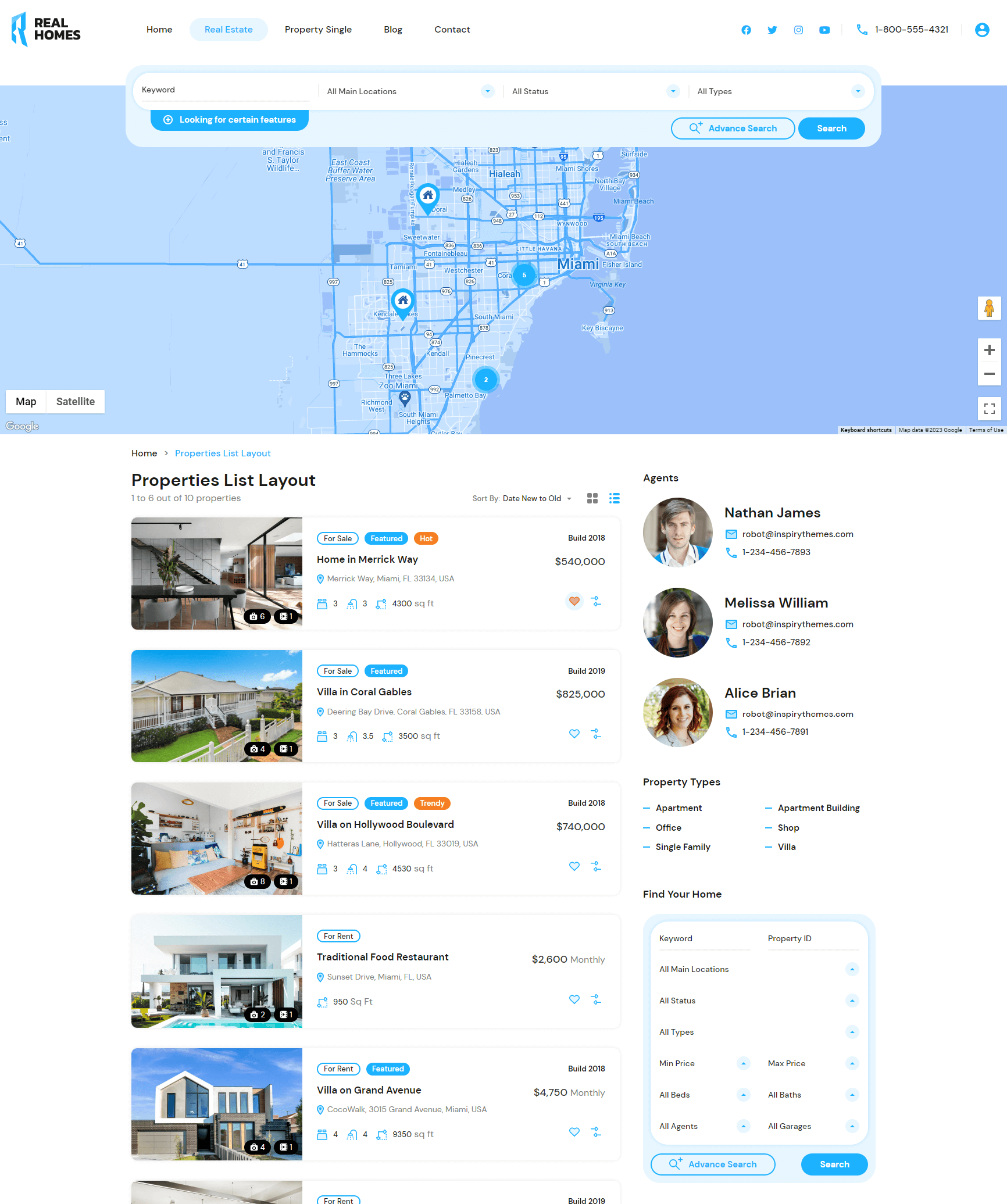The height and width of the screenshot is (1204, 1007).
Task: Add Home in Merrick Way to compare
Action: pyautogui.click(x=597, y=601)
